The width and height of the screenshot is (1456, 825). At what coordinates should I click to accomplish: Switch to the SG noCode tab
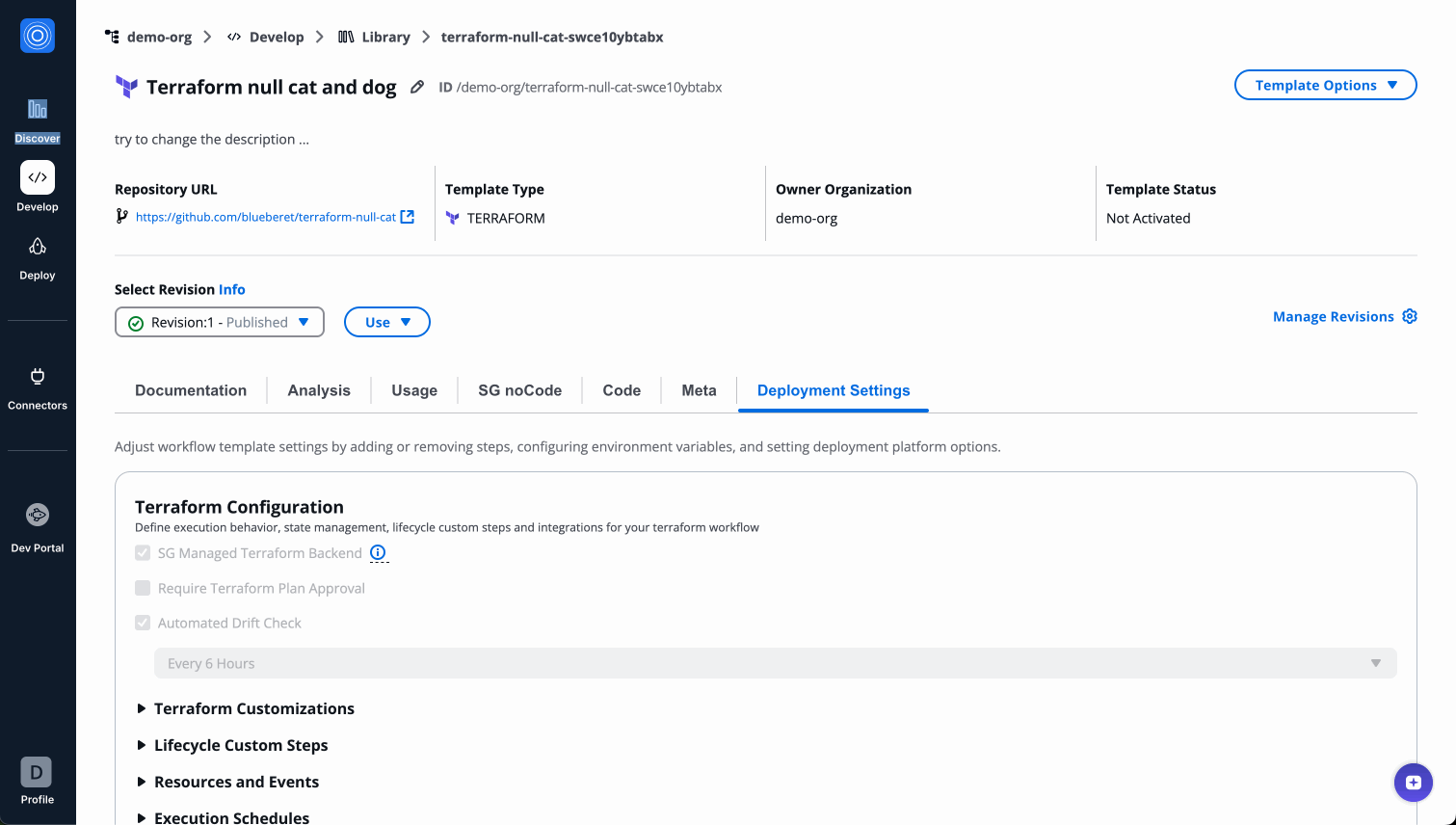(x=520, y=390)
